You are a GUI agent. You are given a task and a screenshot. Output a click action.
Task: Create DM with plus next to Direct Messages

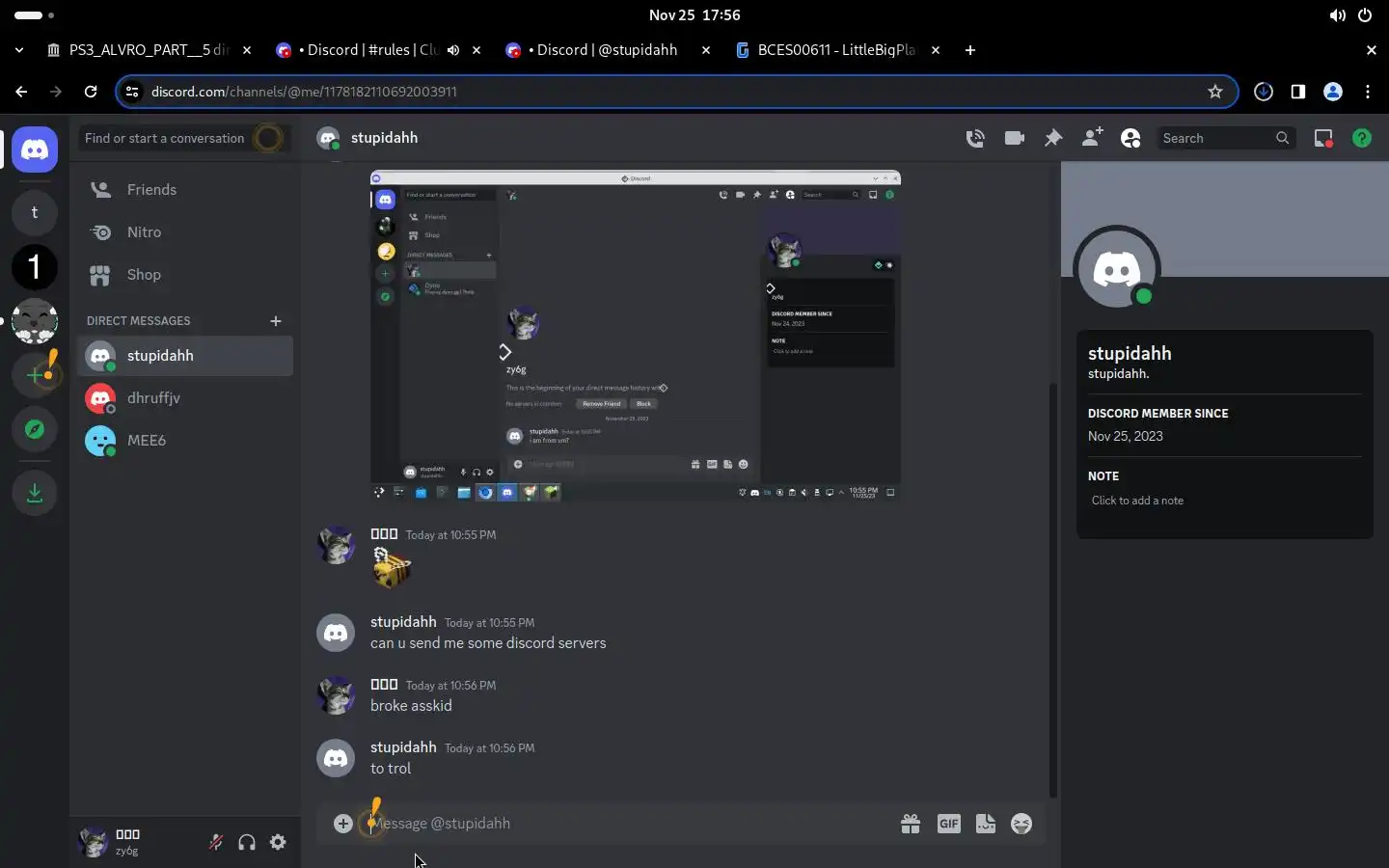[276, 320]
